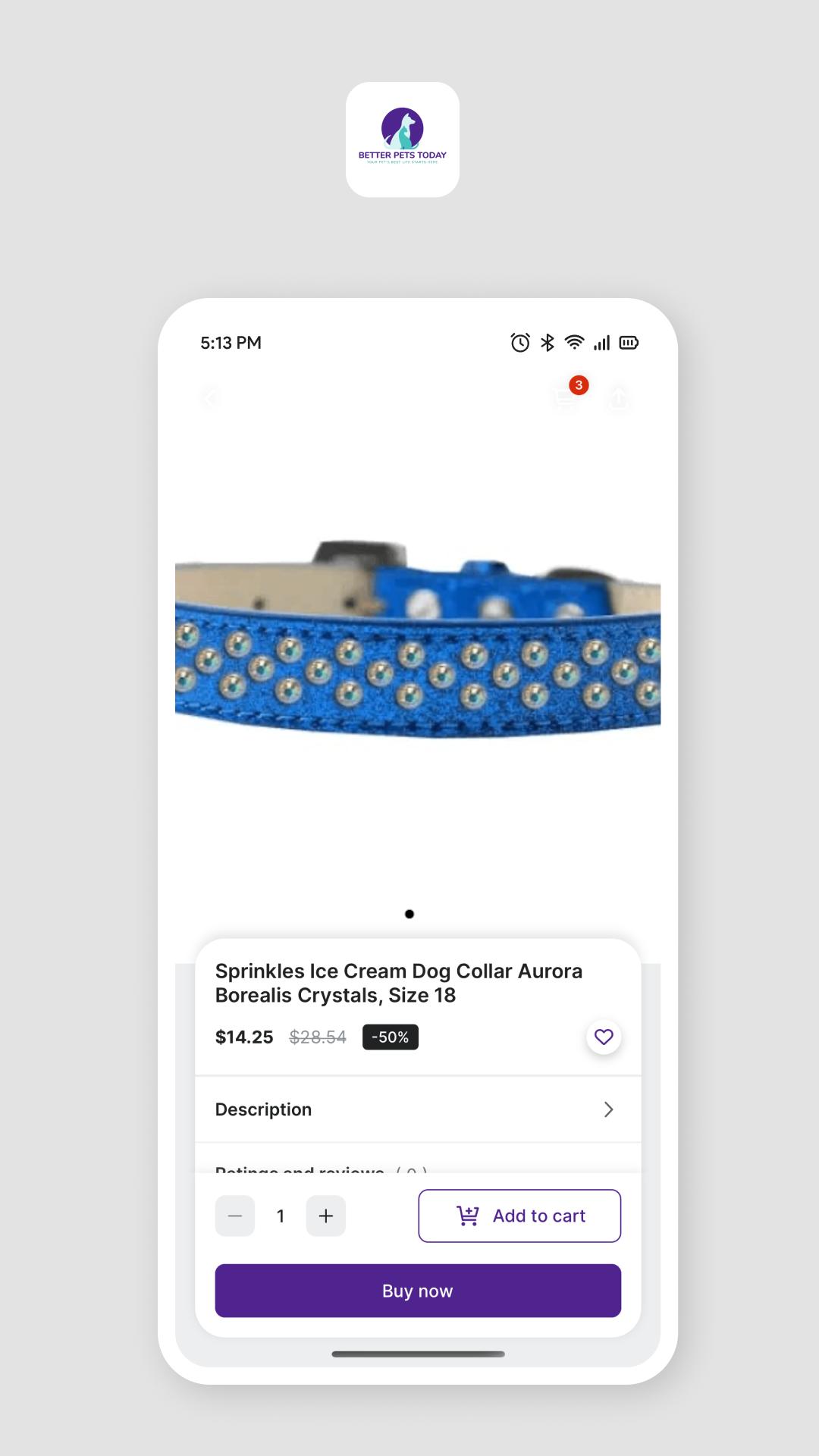Tap the Bluetooth status icon
Screen dimensions: 819x1456
[548, 343]
